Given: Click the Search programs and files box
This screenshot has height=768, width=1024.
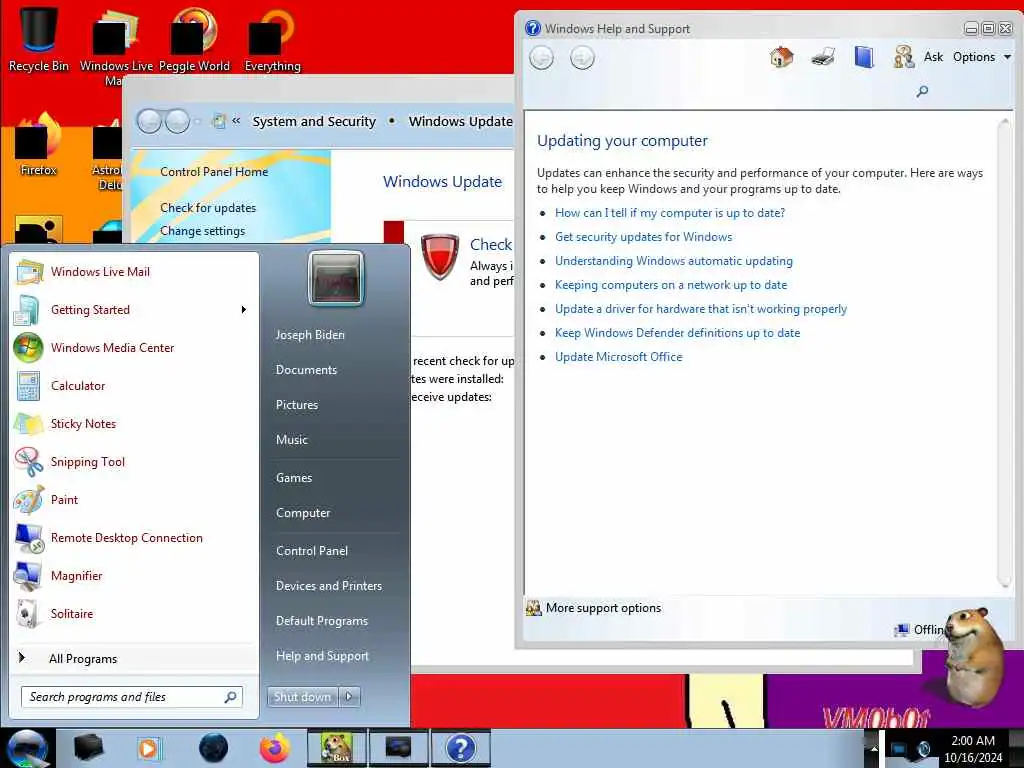Looking at the screenshot, I should click(131, 697).
